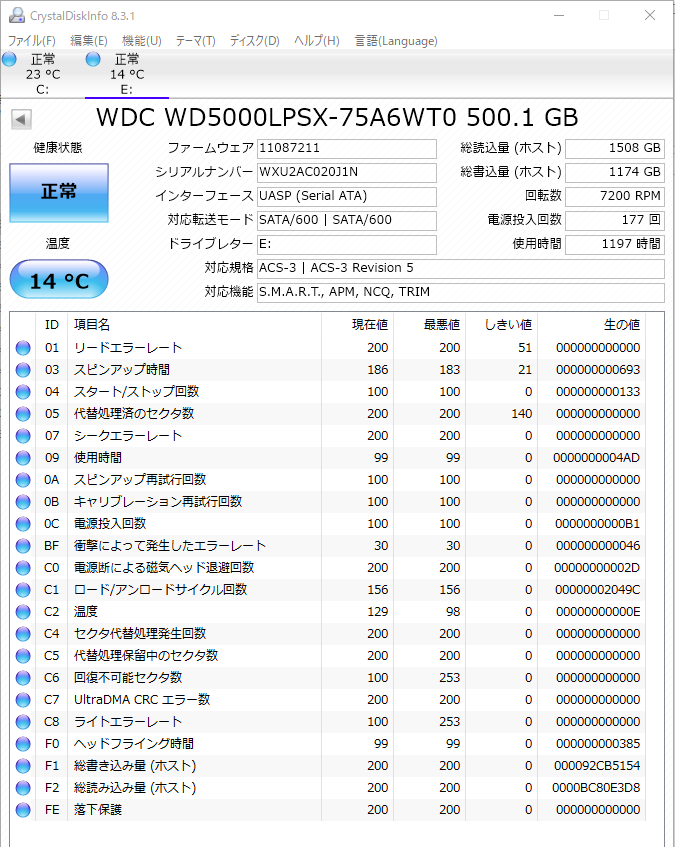Image resolution: width=675 pixels, height=847 pixels.
Task: Click the 14 °C temperature button
Action: click(59, 279)
